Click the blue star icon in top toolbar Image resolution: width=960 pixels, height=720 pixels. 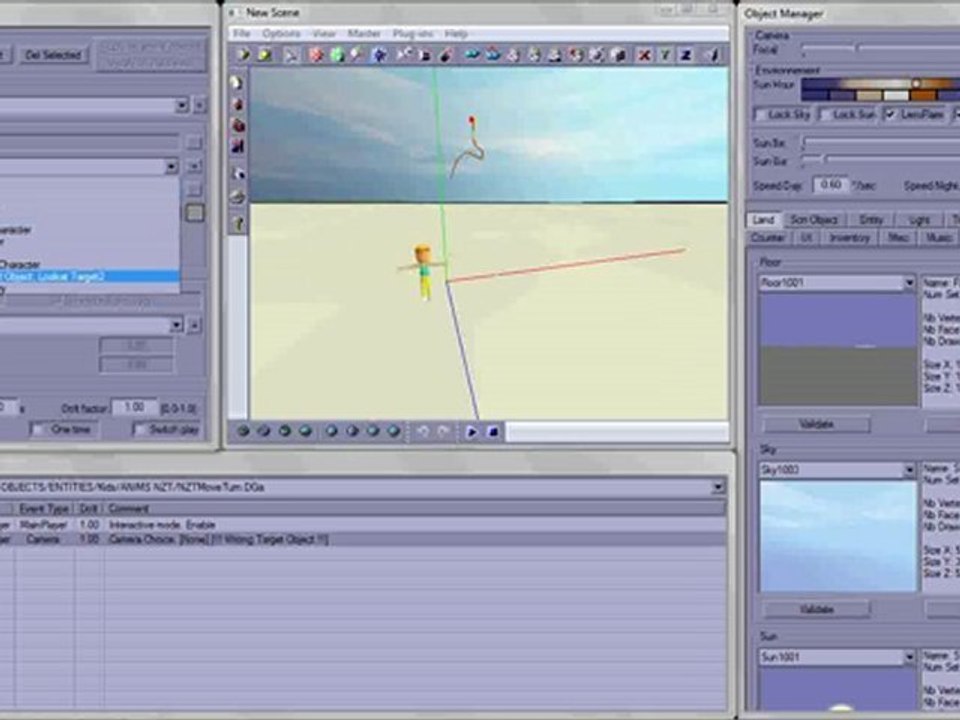380,55
